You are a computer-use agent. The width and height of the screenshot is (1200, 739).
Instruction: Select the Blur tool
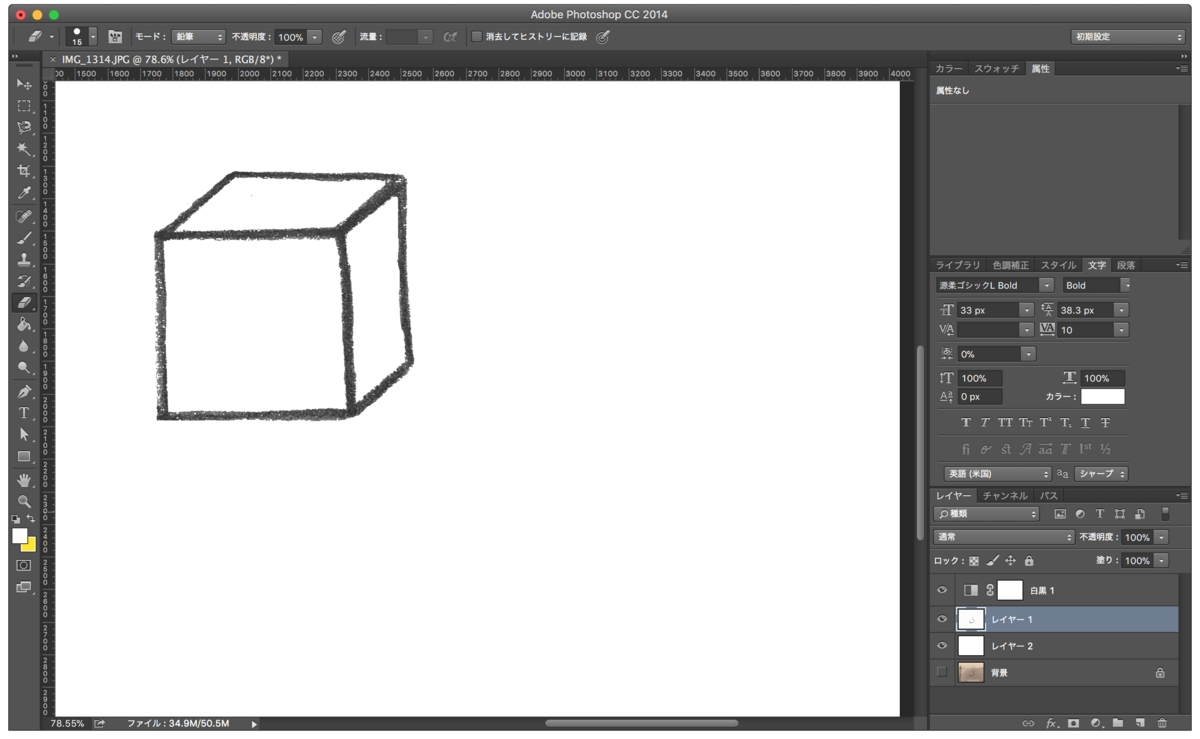pos(24,346)
